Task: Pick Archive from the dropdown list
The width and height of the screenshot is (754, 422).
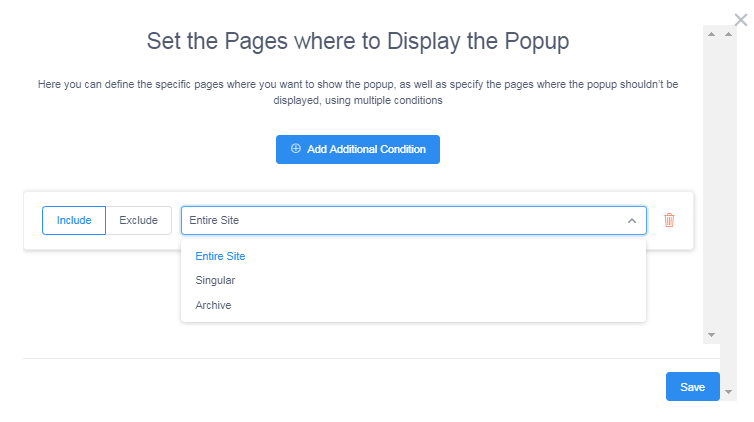Action: click(x=213, y=305)
